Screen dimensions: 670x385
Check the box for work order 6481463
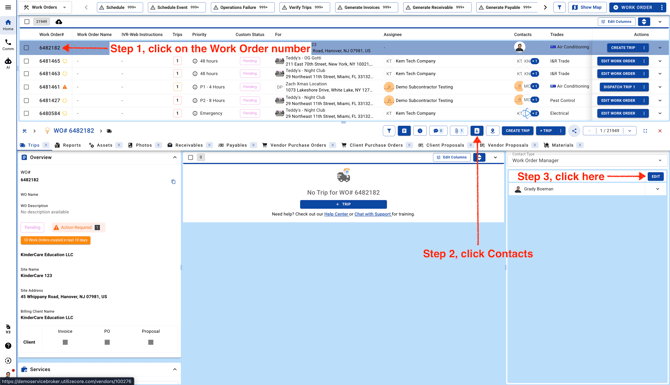click(x=26, y=73)
